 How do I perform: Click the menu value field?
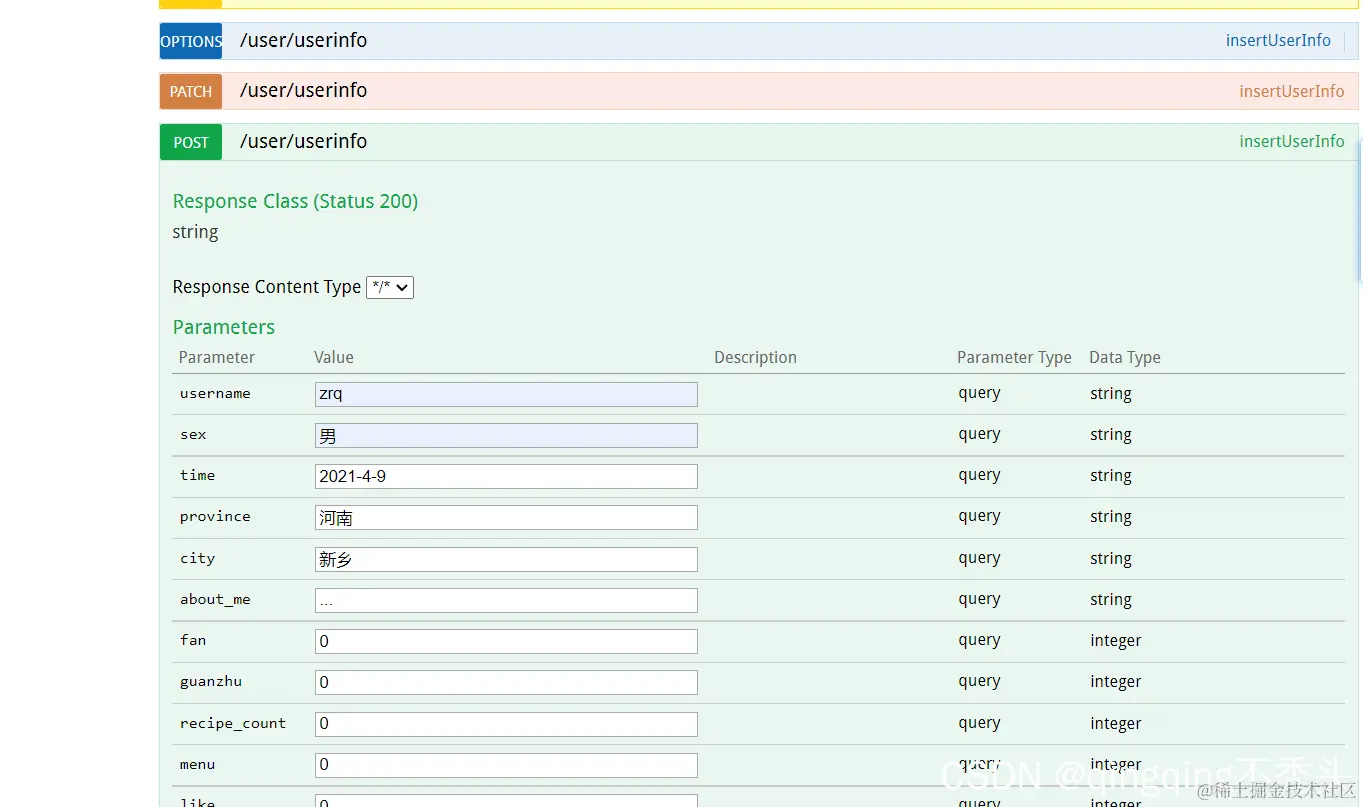tap(506, 765)
